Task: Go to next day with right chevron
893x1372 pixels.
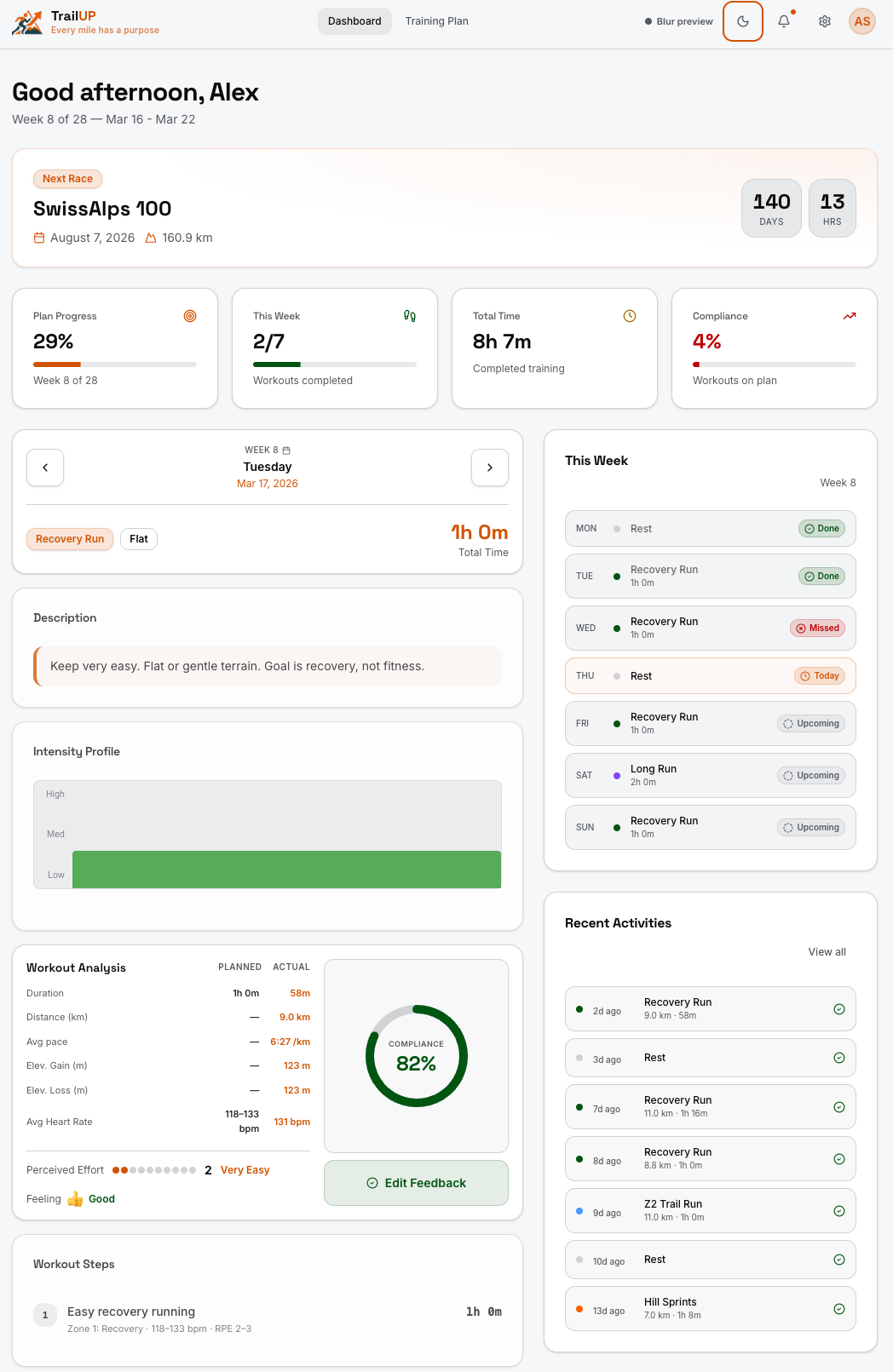Action: pos(490,468)
